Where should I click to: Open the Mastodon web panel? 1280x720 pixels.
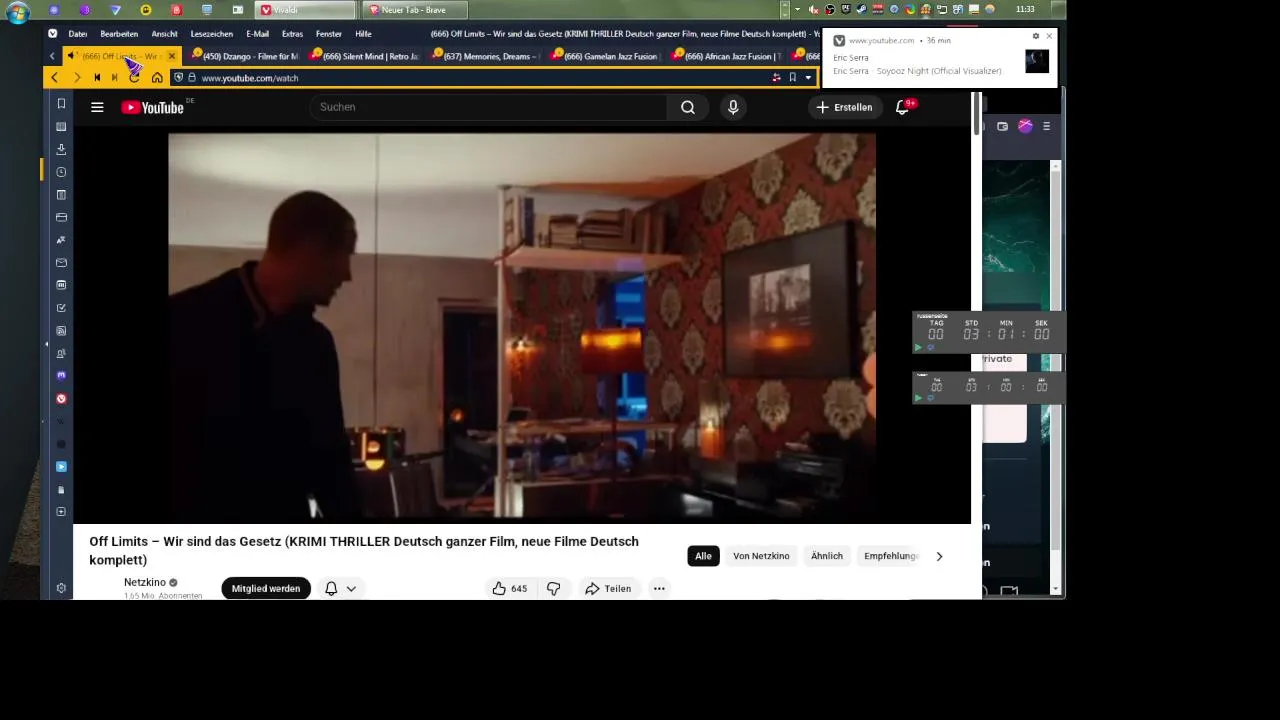61,376
